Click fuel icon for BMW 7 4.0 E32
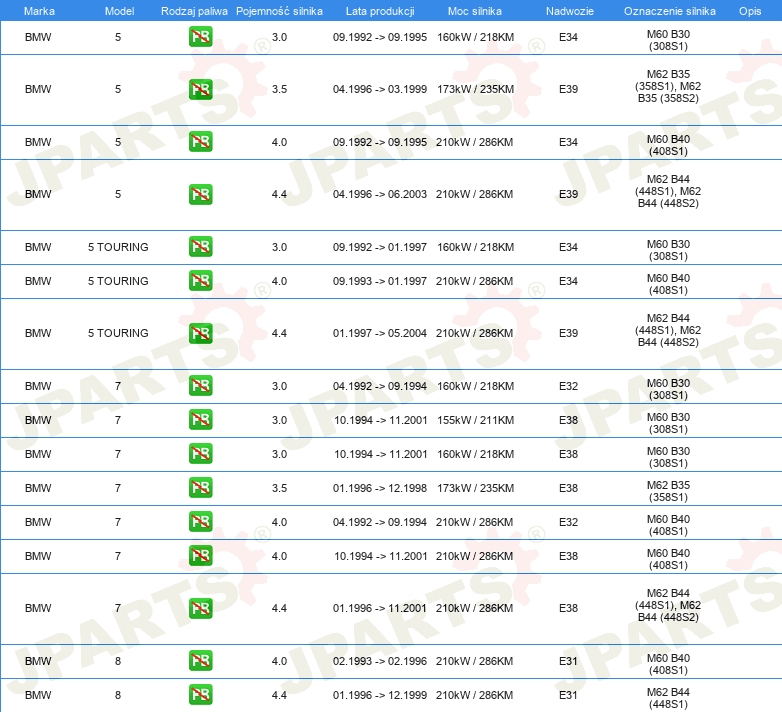The width and height of the screenshot is (782, 712). 200,522
